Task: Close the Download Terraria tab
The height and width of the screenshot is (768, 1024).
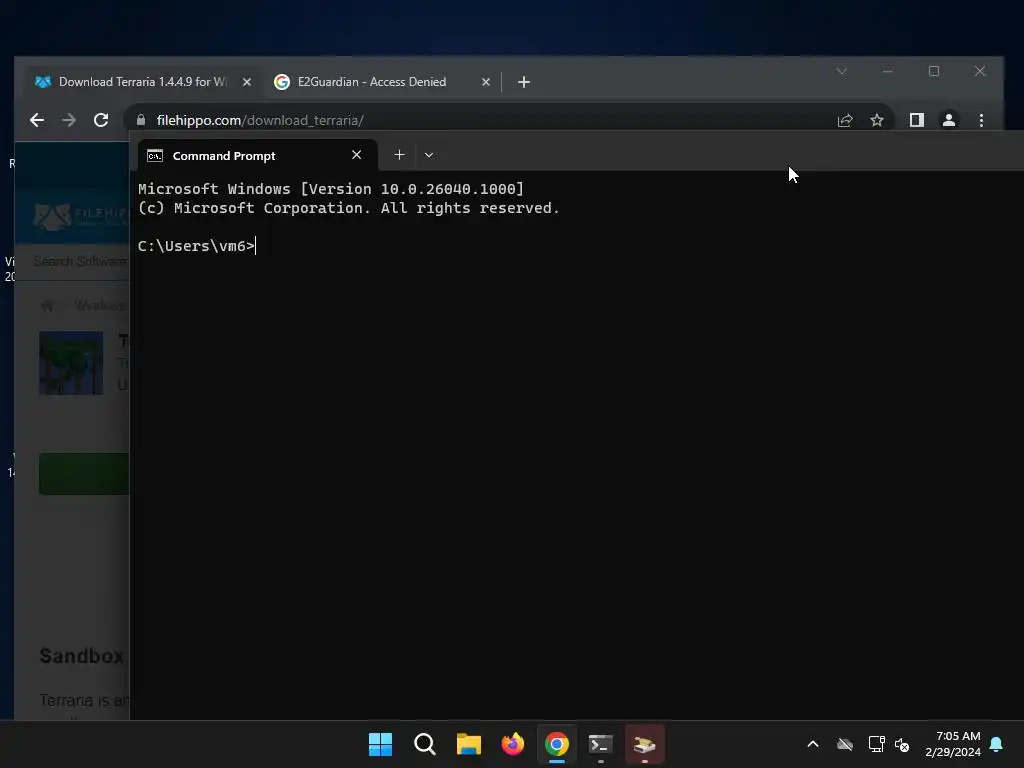Action: 247,82
